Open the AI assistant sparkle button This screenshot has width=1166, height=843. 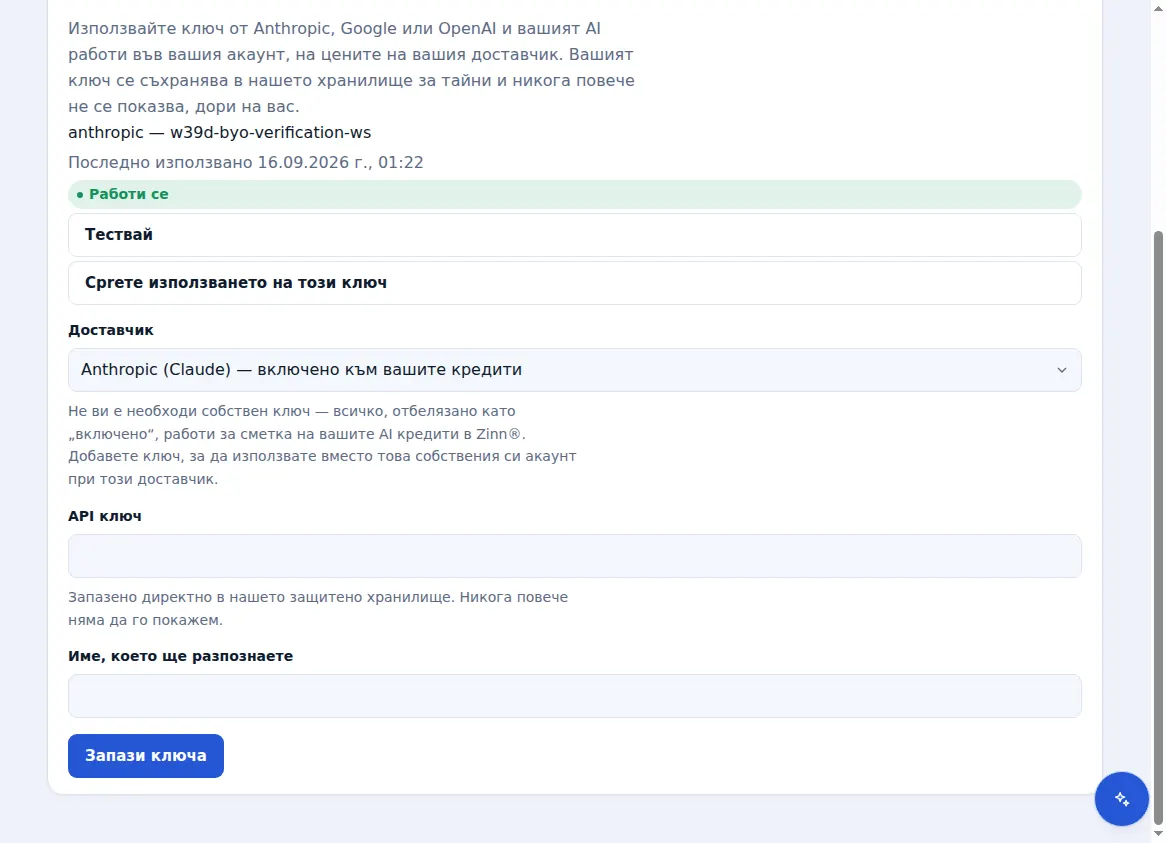click(x=1121, y=799)
